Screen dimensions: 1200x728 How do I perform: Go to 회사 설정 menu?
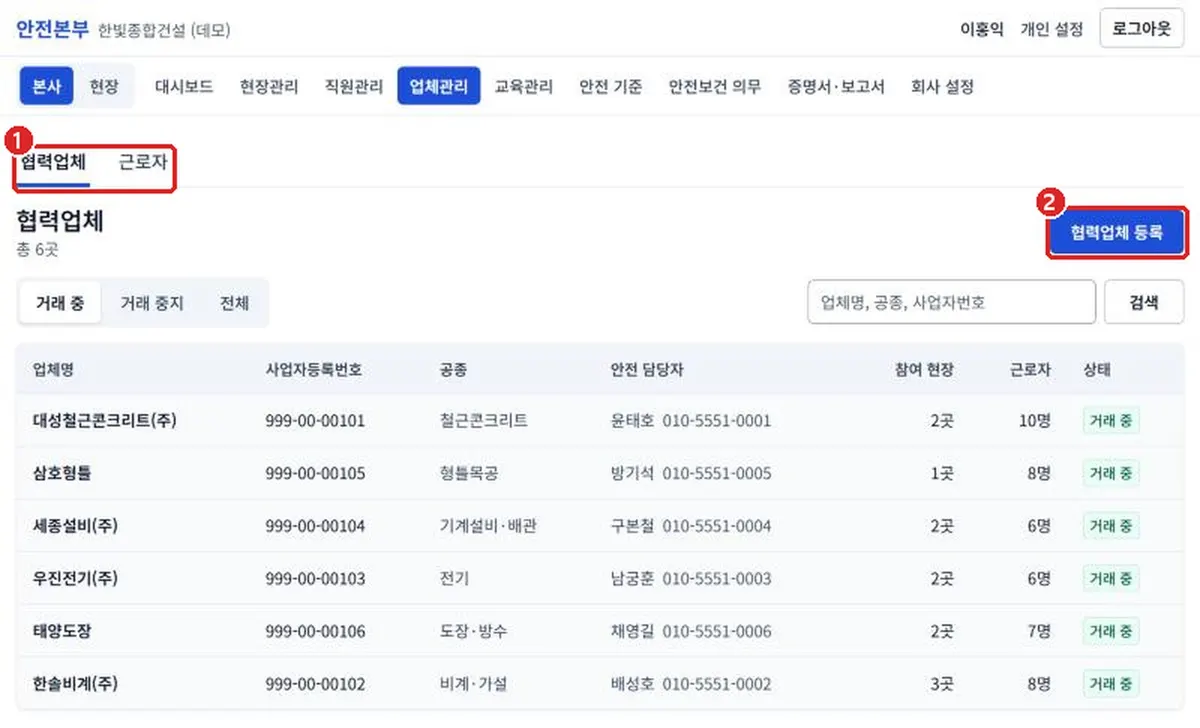(x=942, y=86)
